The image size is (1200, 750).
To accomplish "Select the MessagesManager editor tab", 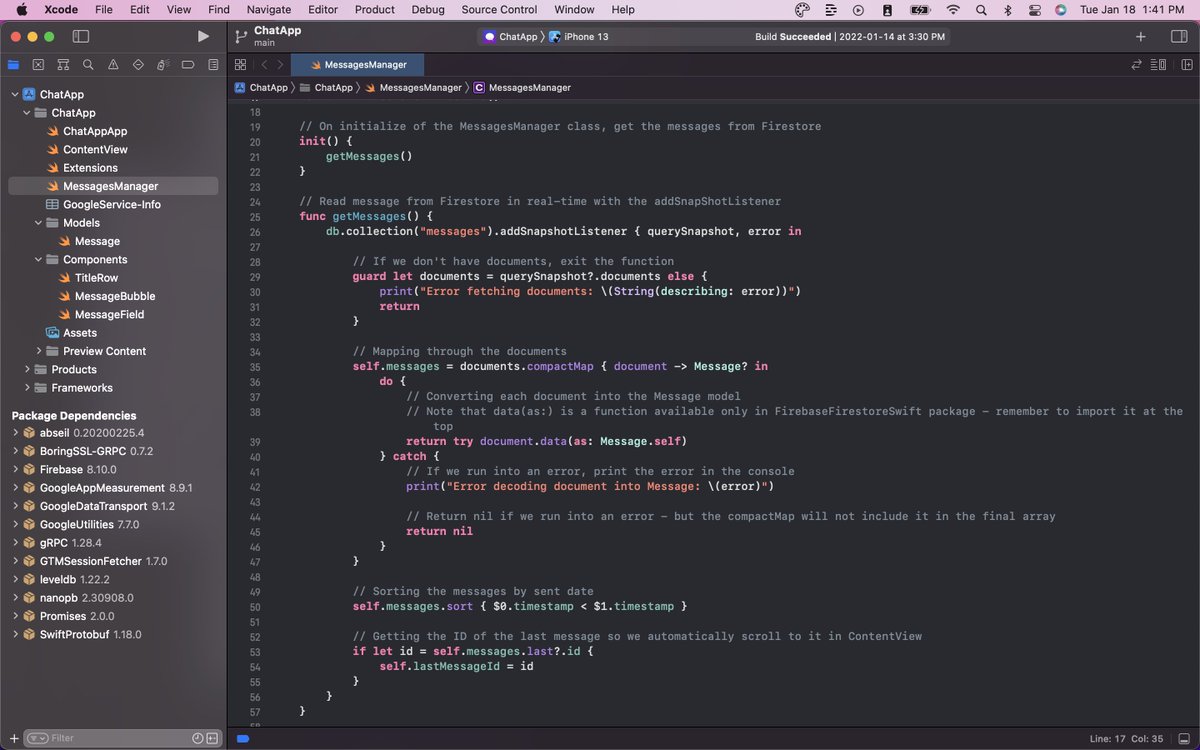I will [359, 65].
